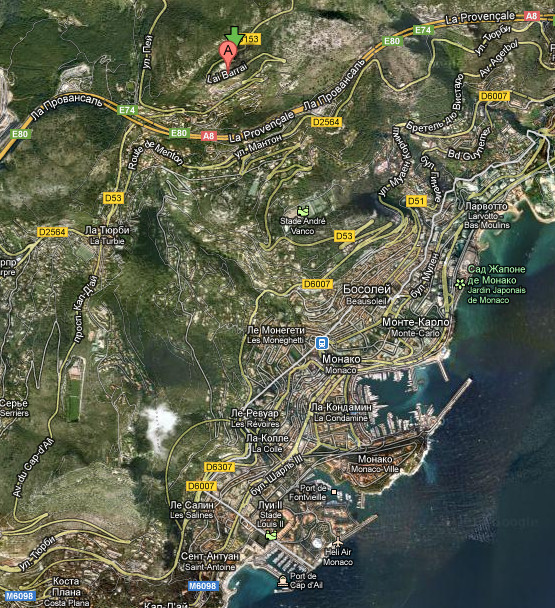Click the D6307 road shield
Viewport: 555px width, 608px height.
coord(220,467)
